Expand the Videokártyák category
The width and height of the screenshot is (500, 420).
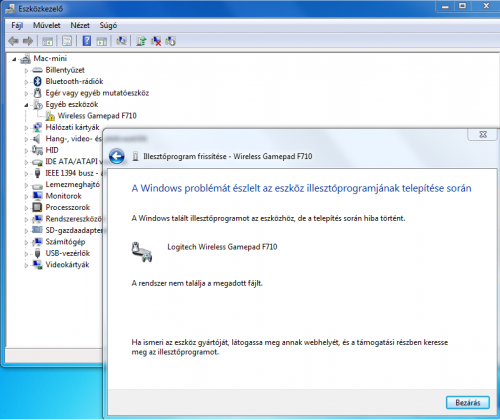pyautogui.click(x=26, y=265)
